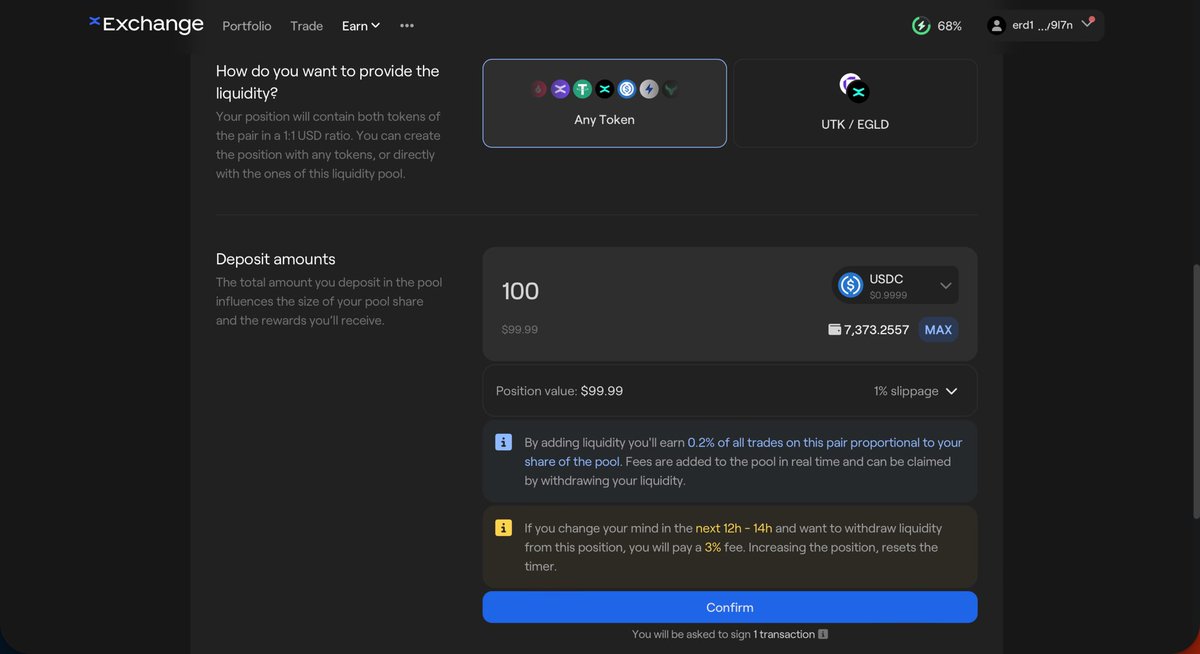Click the xExchange logo
The image size is (1200, 654).
(146, 24)
